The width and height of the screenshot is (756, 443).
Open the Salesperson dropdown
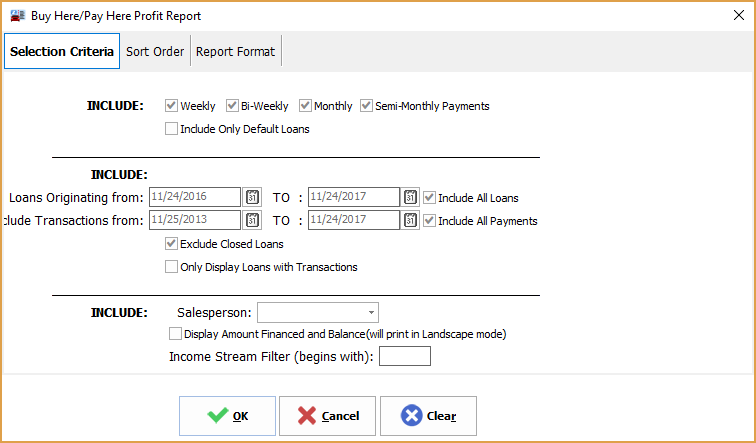tap(371, 312)
